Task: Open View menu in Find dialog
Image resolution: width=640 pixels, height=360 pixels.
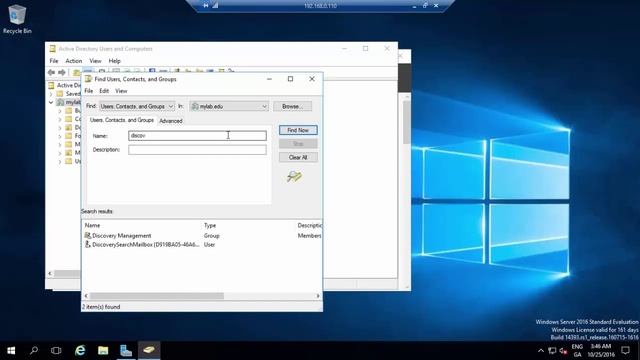Action: [x=121, y=91]
